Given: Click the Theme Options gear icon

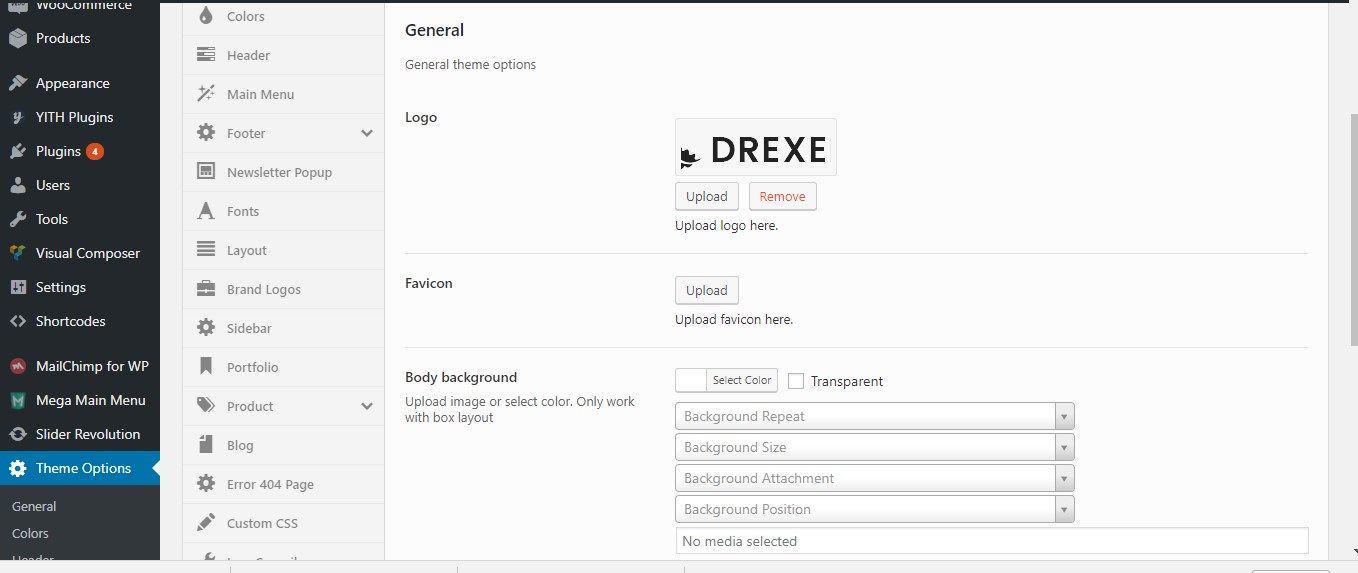Looking at the screenshot, I should tap(18, 468).
